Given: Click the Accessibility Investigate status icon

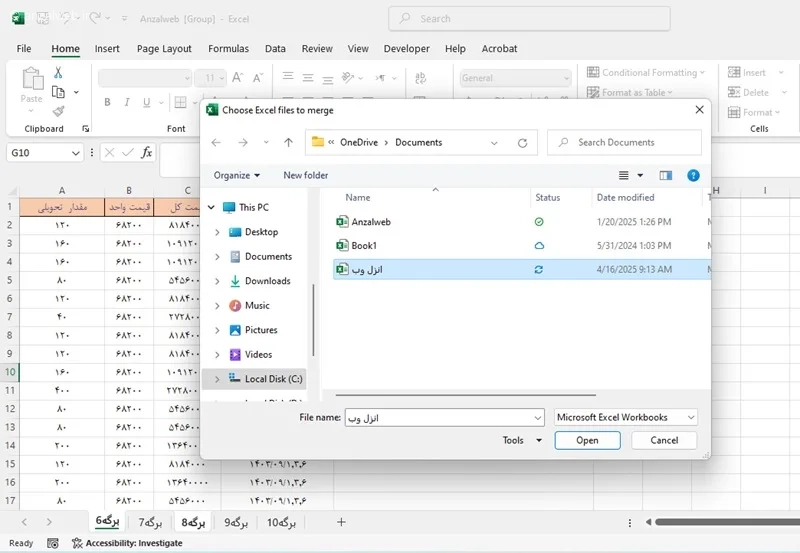Looking at the screenshot, I should 77,543.
